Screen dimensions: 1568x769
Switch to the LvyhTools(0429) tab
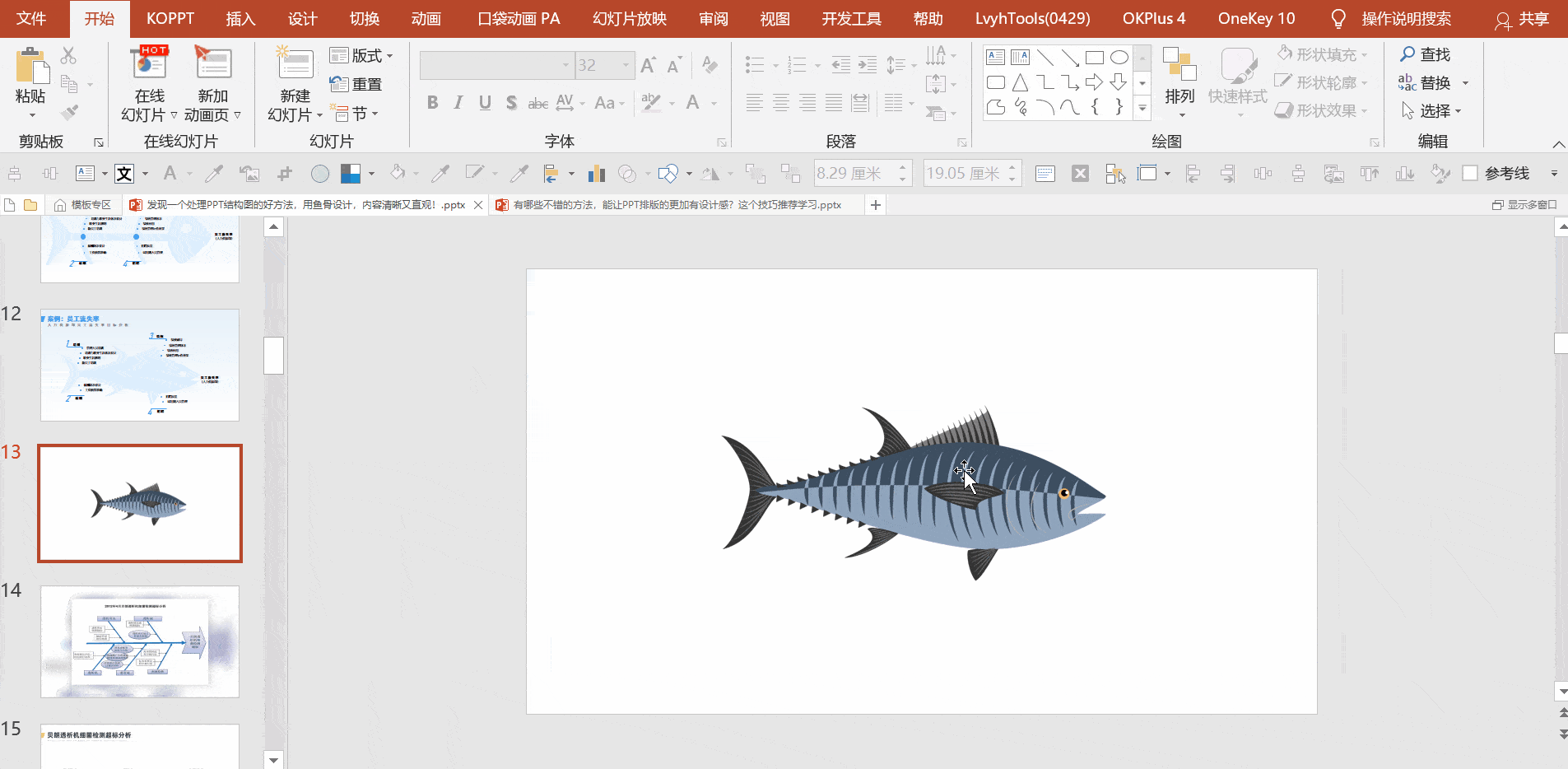pos(1032,19)
